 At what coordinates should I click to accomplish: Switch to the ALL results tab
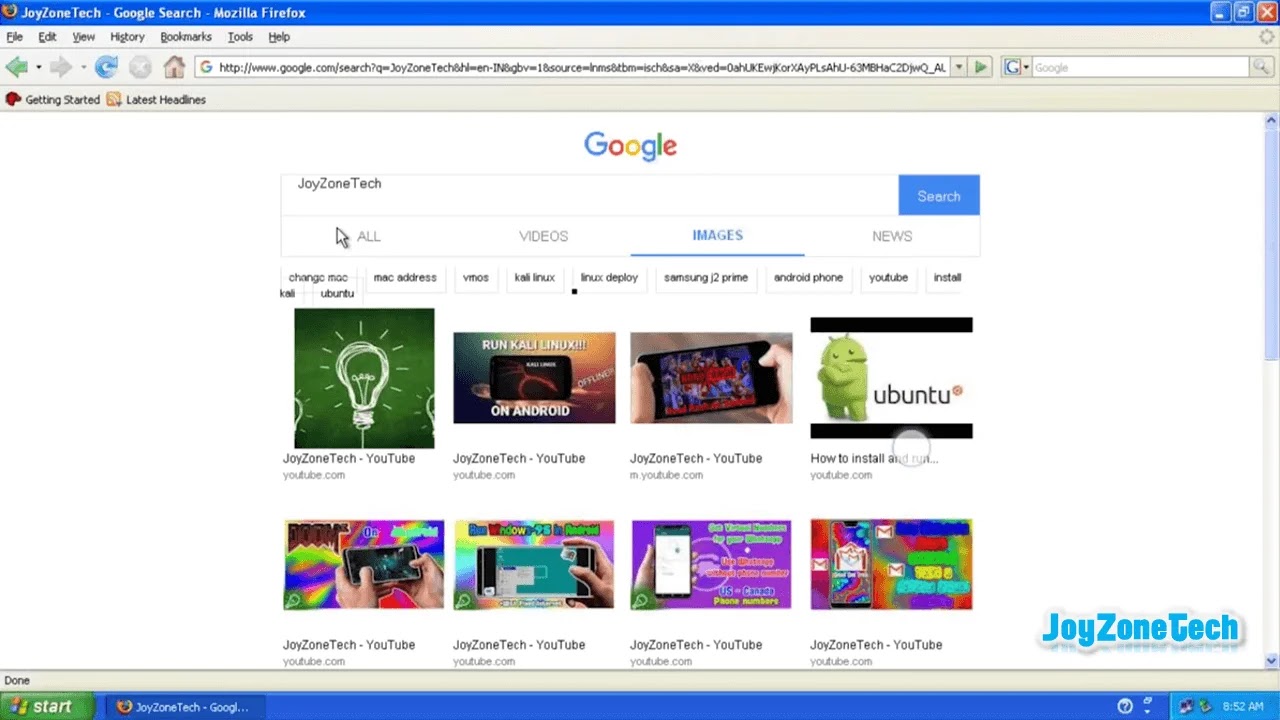[x=369, y=236]
